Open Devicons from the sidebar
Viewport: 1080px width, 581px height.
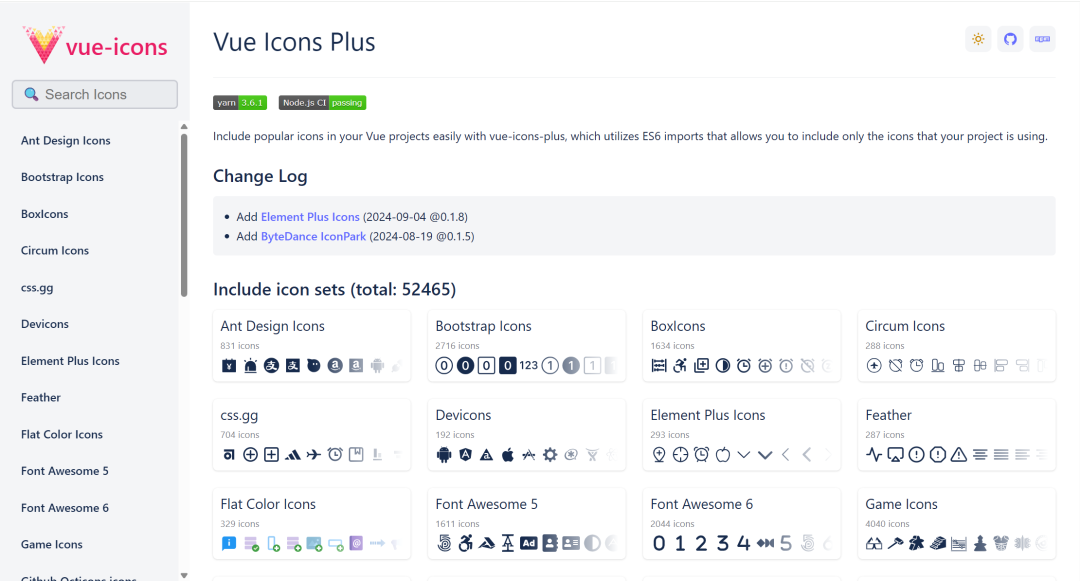(x=45, y=324)
